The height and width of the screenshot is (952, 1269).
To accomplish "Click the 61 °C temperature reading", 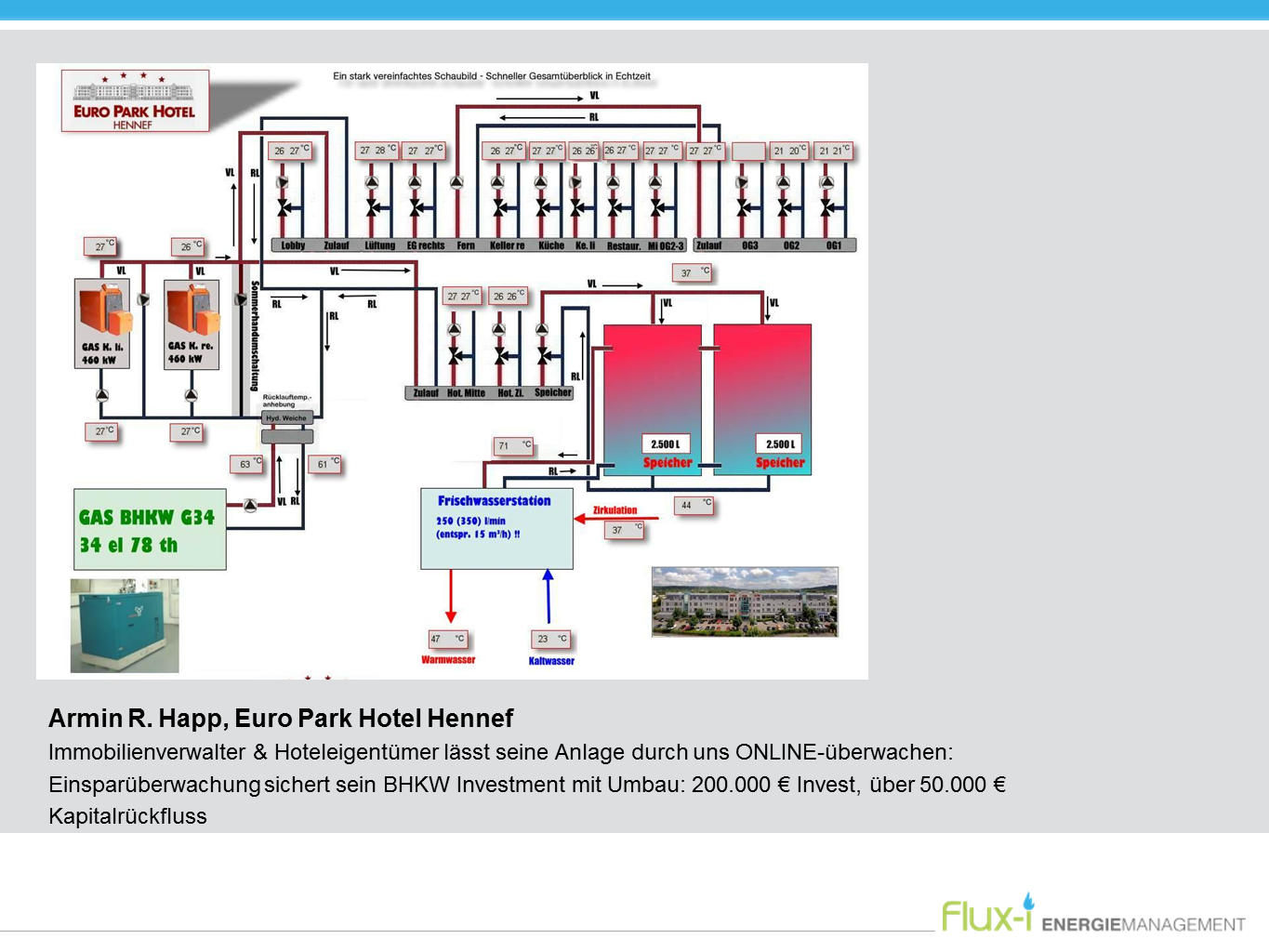I will [324, 464].
